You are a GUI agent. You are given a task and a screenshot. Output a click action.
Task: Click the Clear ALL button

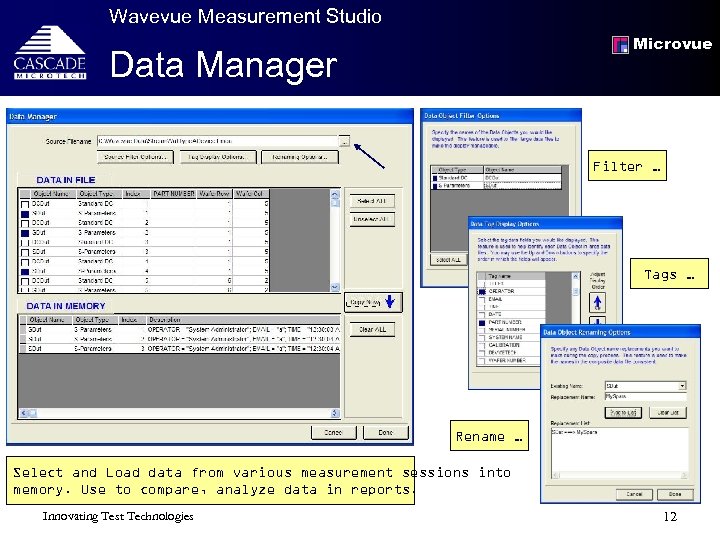[x=372, y=330]
